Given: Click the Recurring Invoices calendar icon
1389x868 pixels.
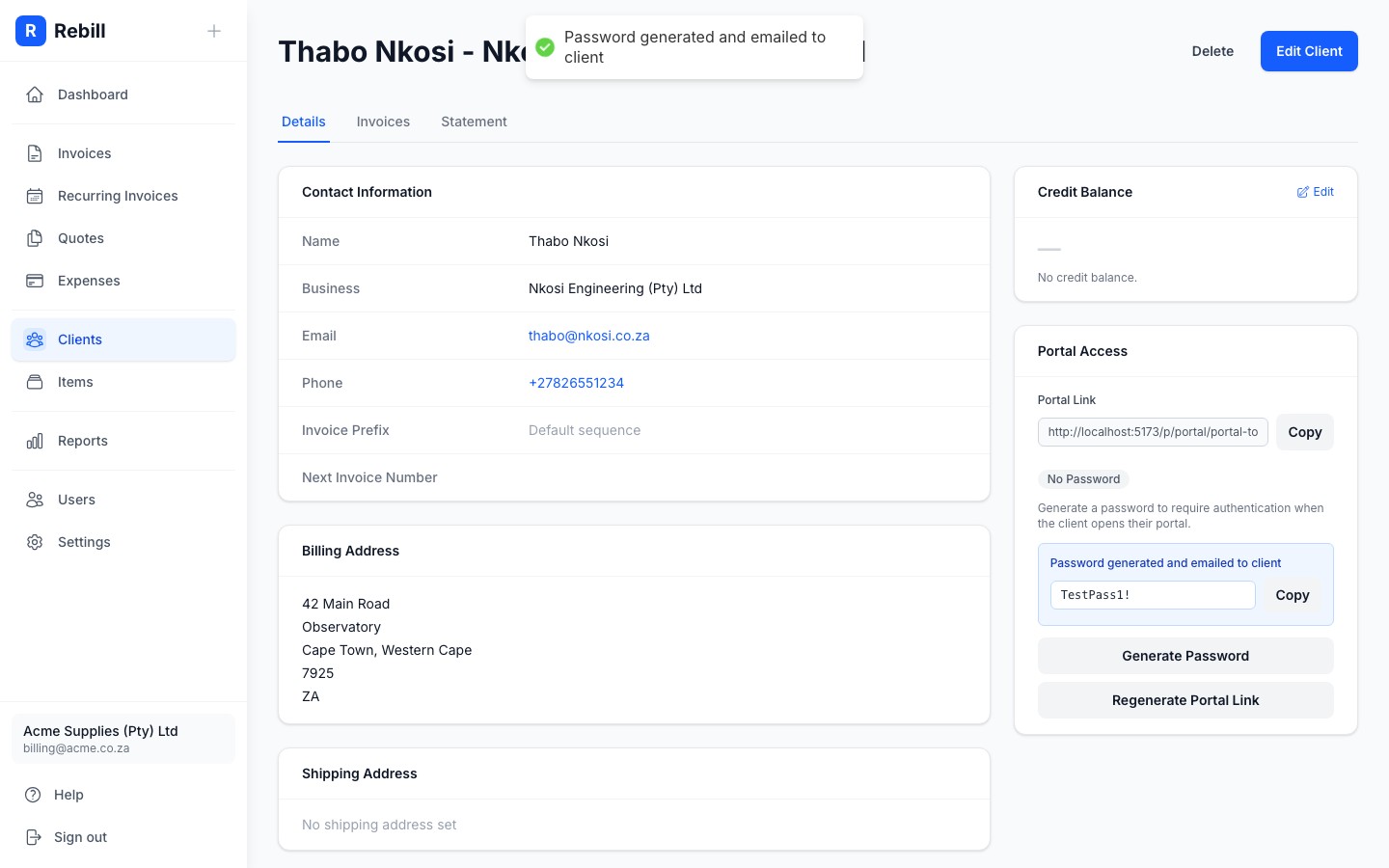Looking at the screenshot, I should point(35,196).
